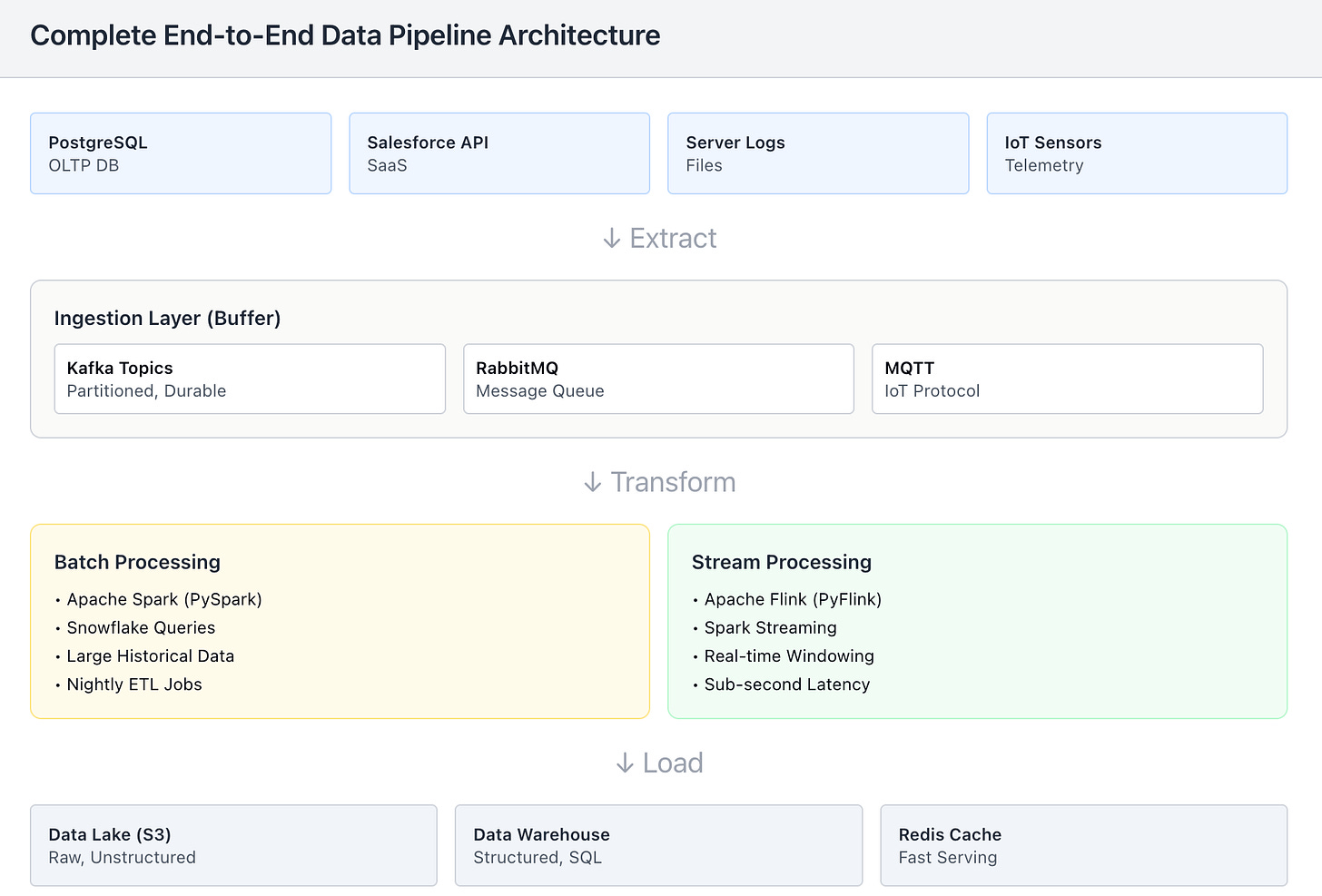Click the MQTT IoT Protocol box
The width and height of the screenshot is (1322, 896).
coord(1067,379)
